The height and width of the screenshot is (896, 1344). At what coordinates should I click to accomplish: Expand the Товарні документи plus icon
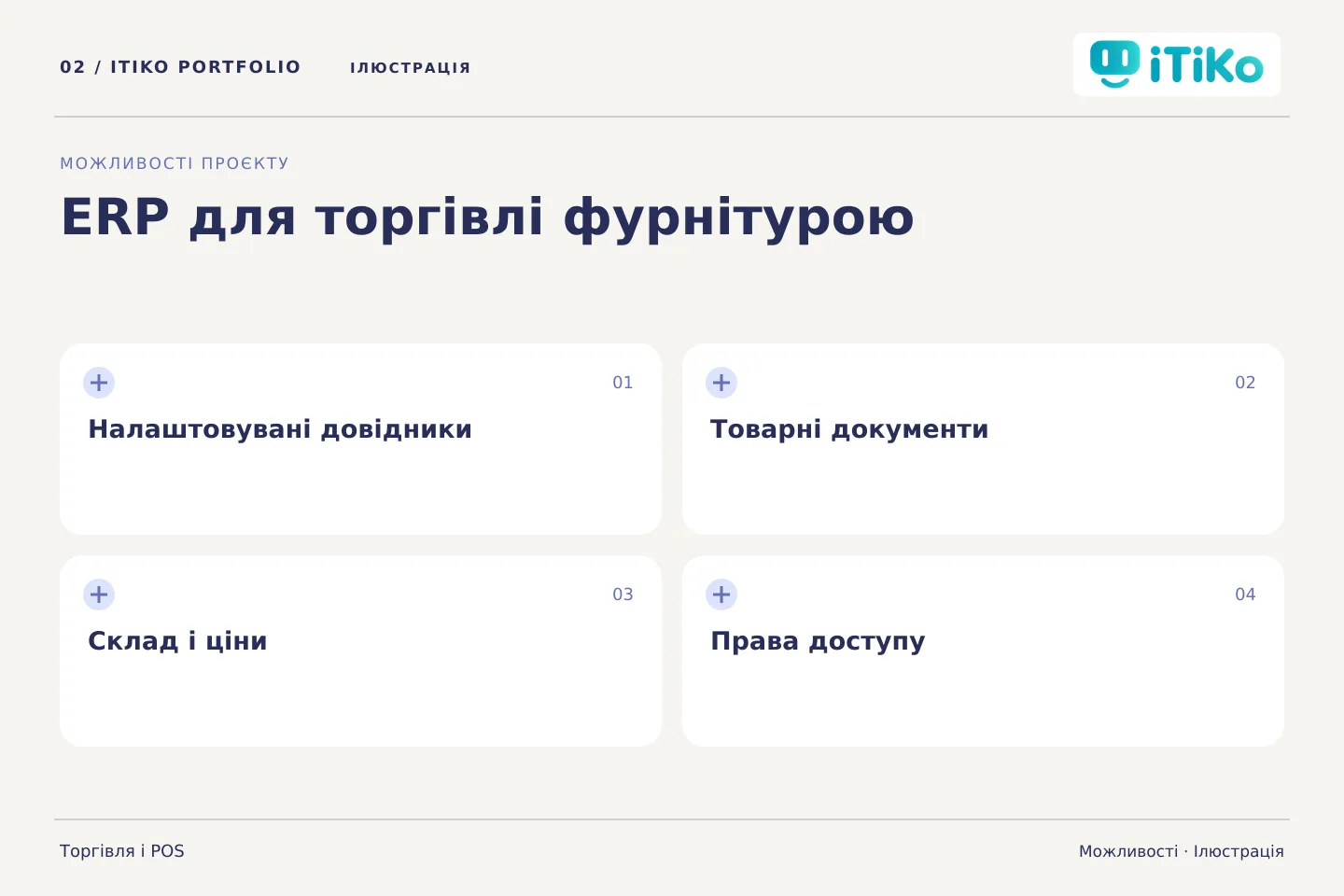click(721, 383)
